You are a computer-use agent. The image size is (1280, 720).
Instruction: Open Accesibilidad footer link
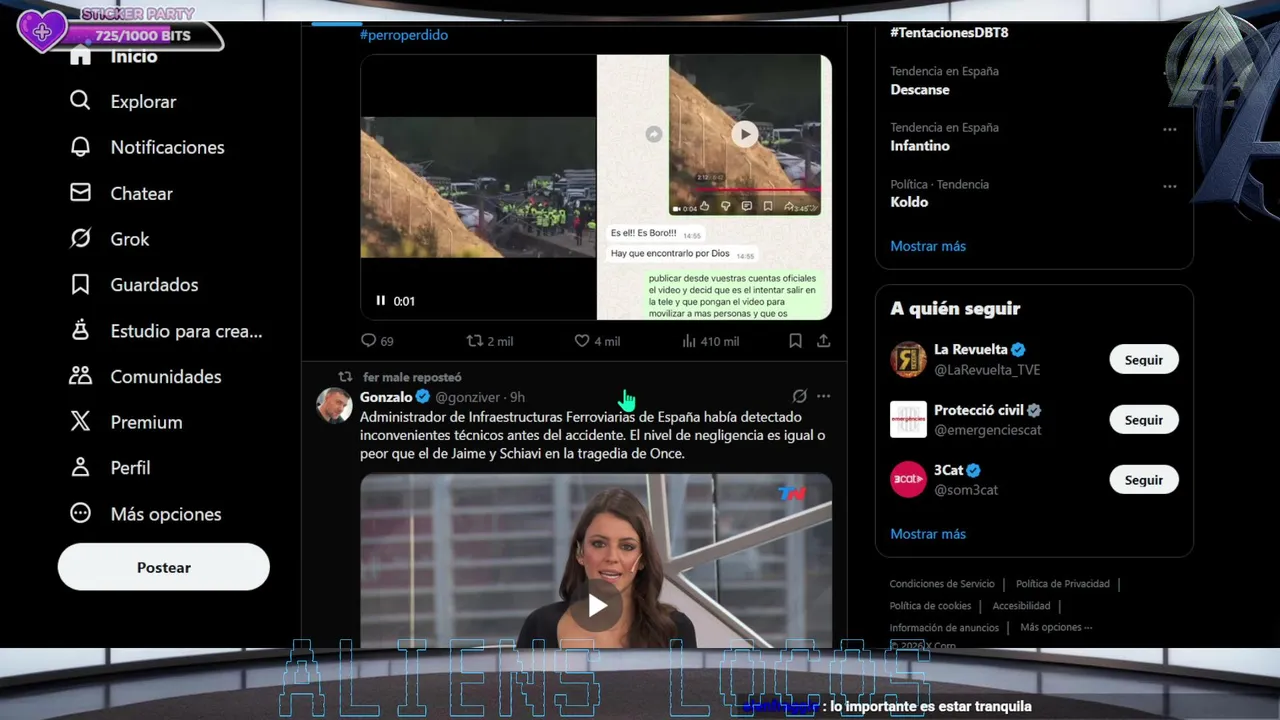1021,606
